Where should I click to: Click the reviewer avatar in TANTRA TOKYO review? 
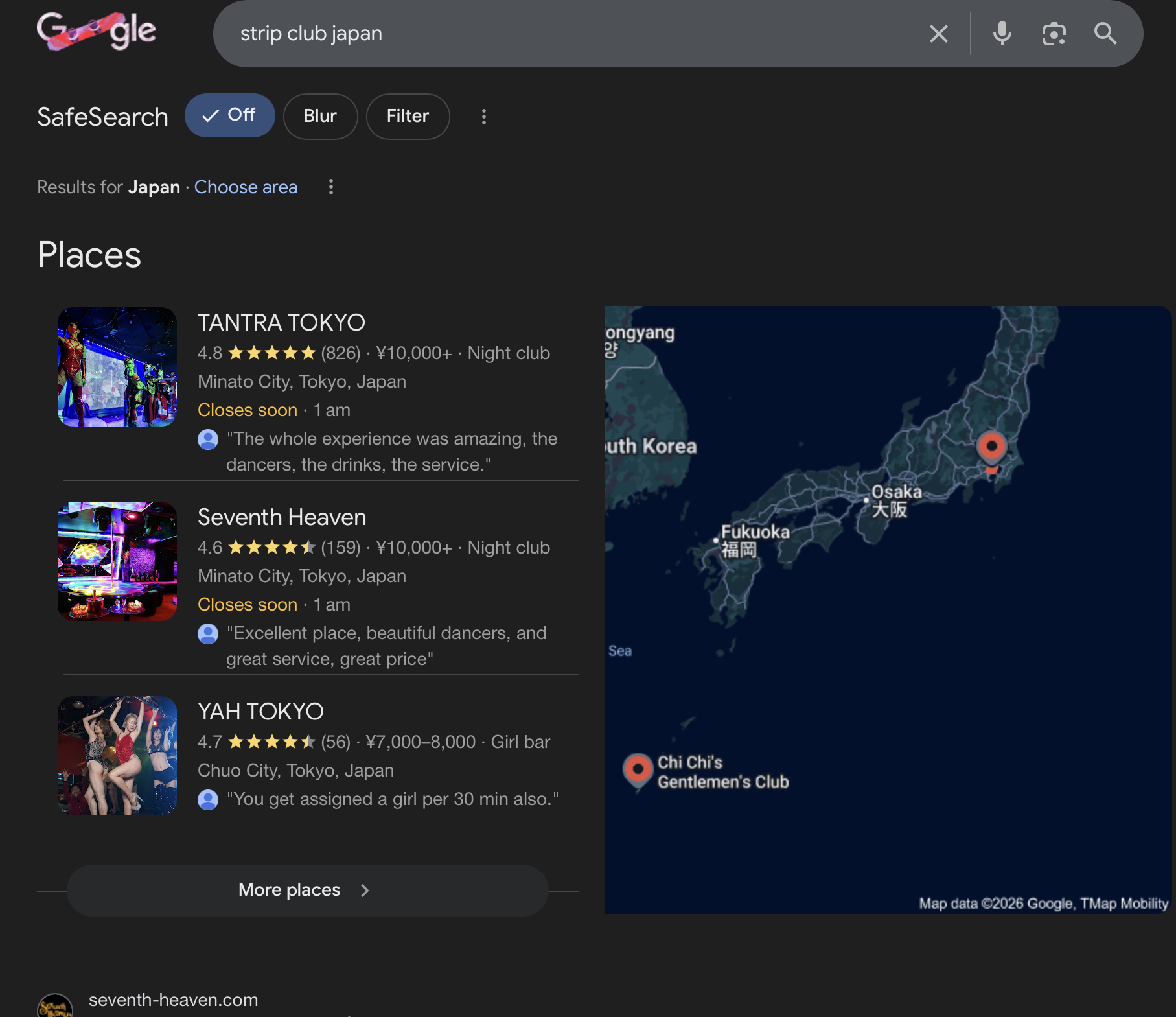[x=208, y=439]
